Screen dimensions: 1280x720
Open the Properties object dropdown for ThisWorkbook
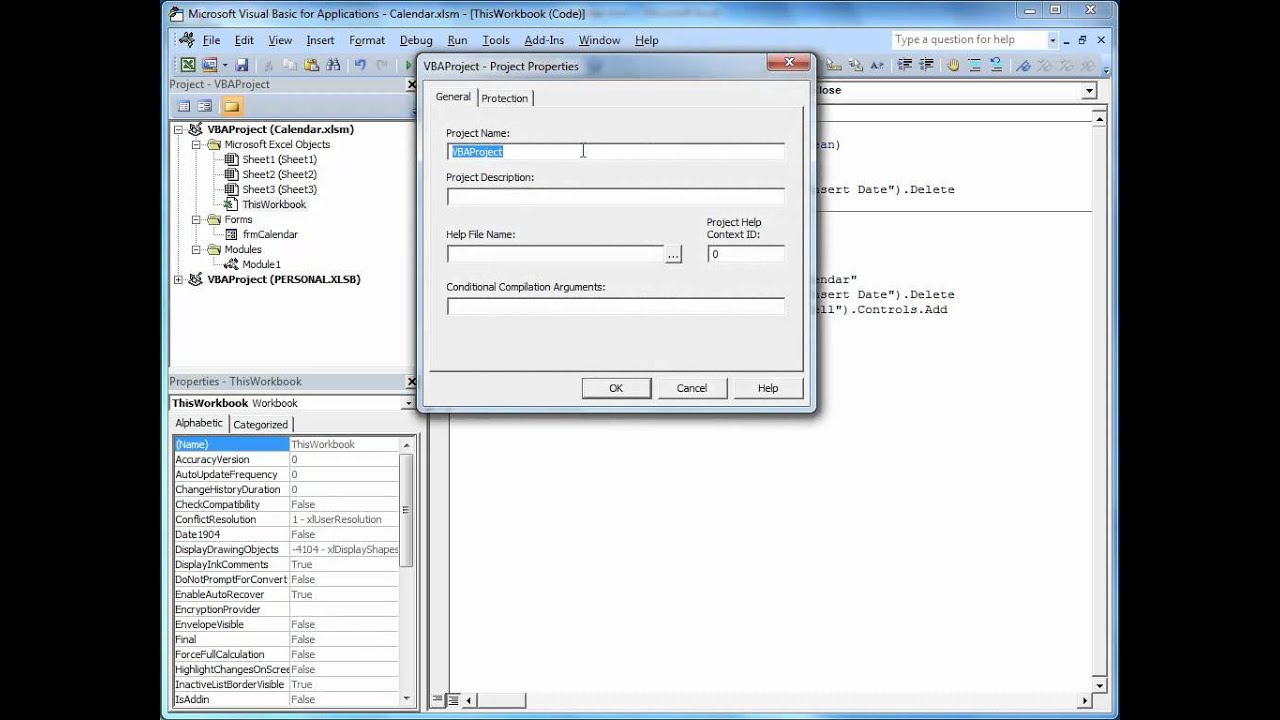408,403
